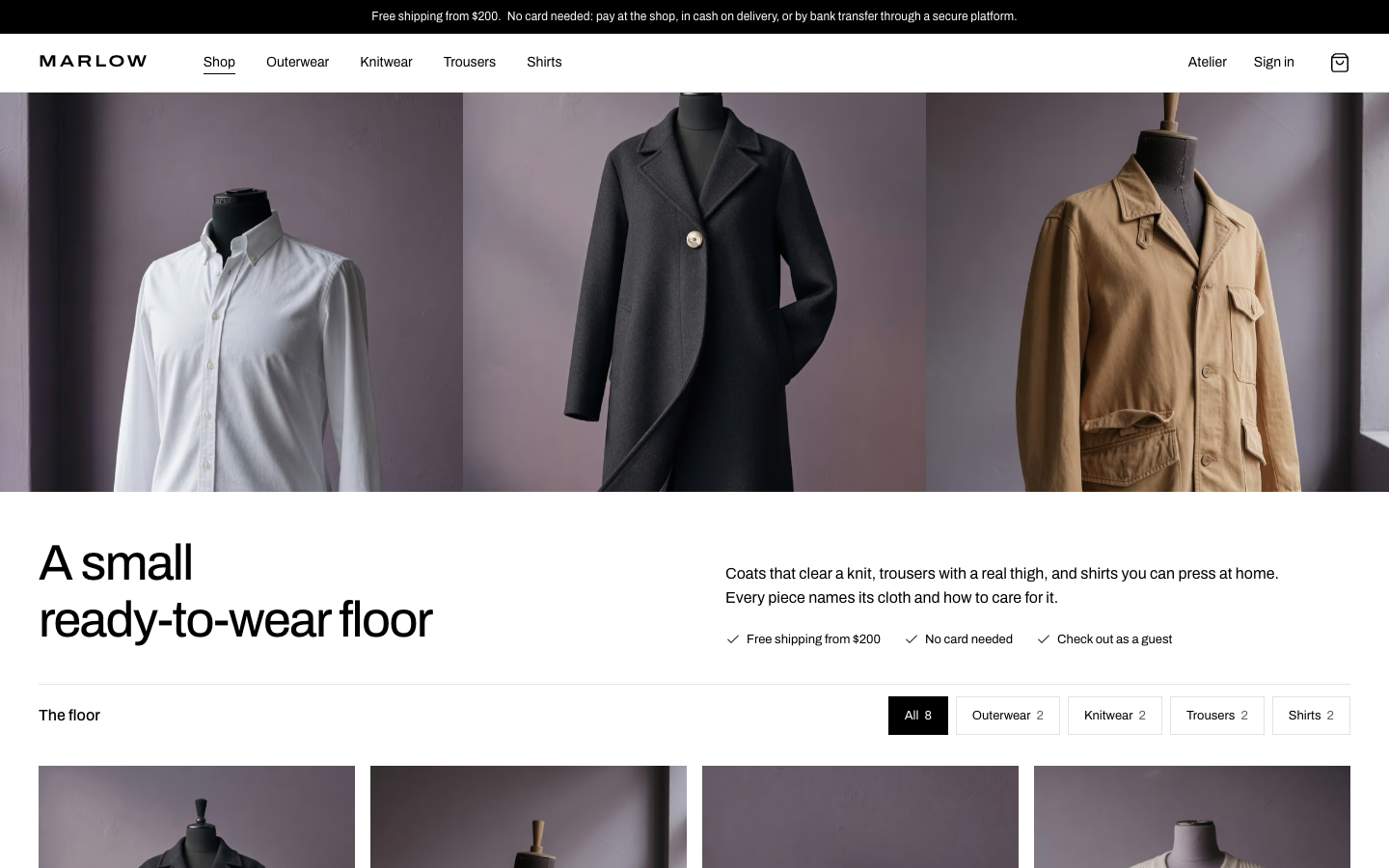This screenshot has height=868, width=1389.
Task: Open the fourth product card thumbnail
Action: pyautogui.click(x=1192, y=817)
